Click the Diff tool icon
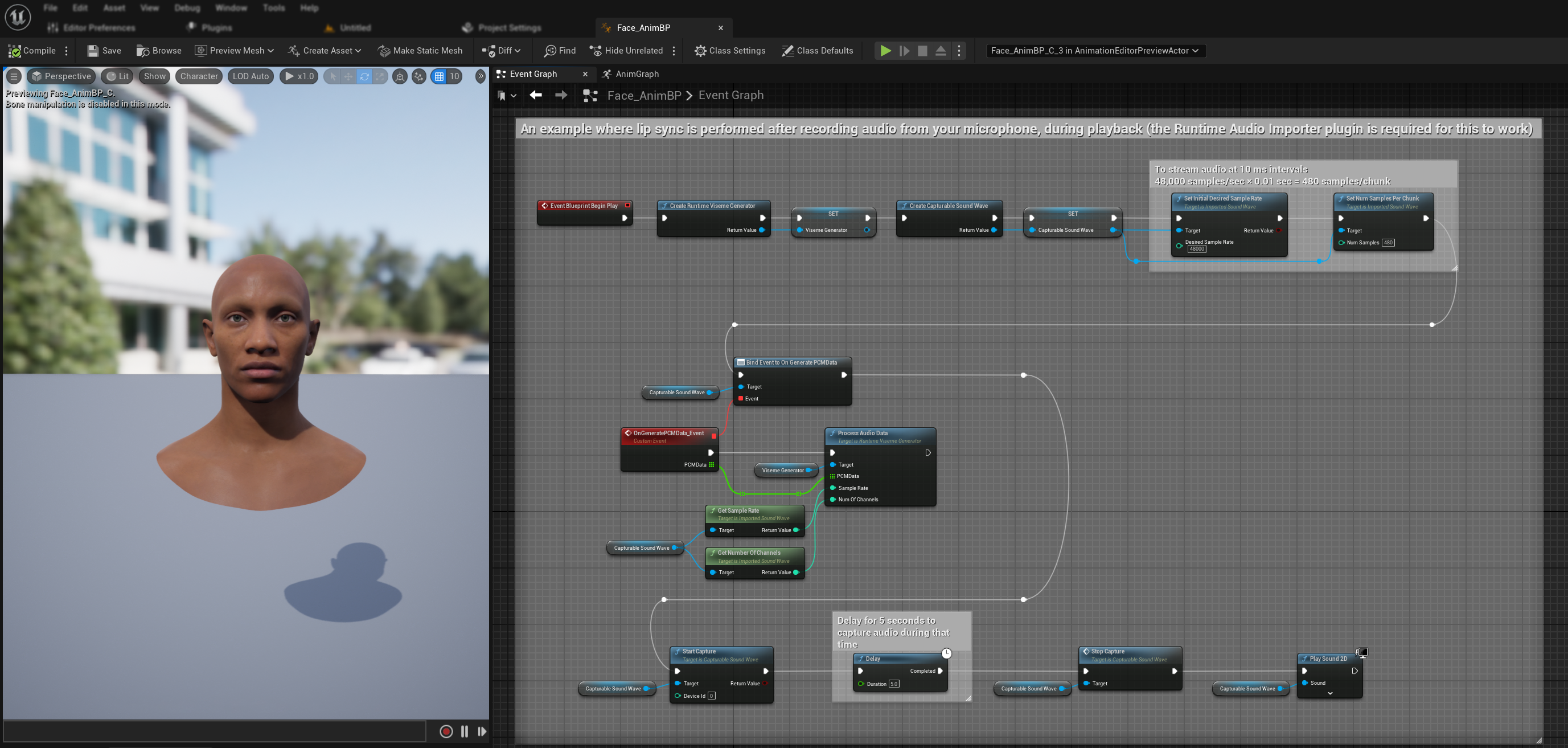 tap(490, 50)
